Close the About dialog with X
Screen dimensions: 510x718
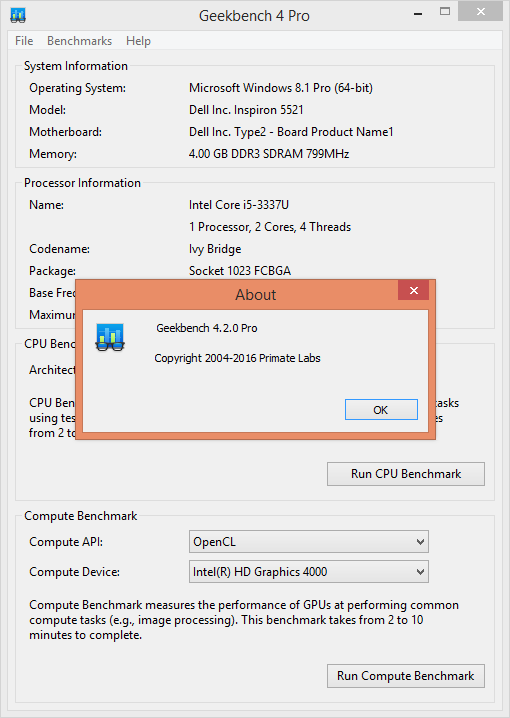pyautogui.click(x=414, y=291)
